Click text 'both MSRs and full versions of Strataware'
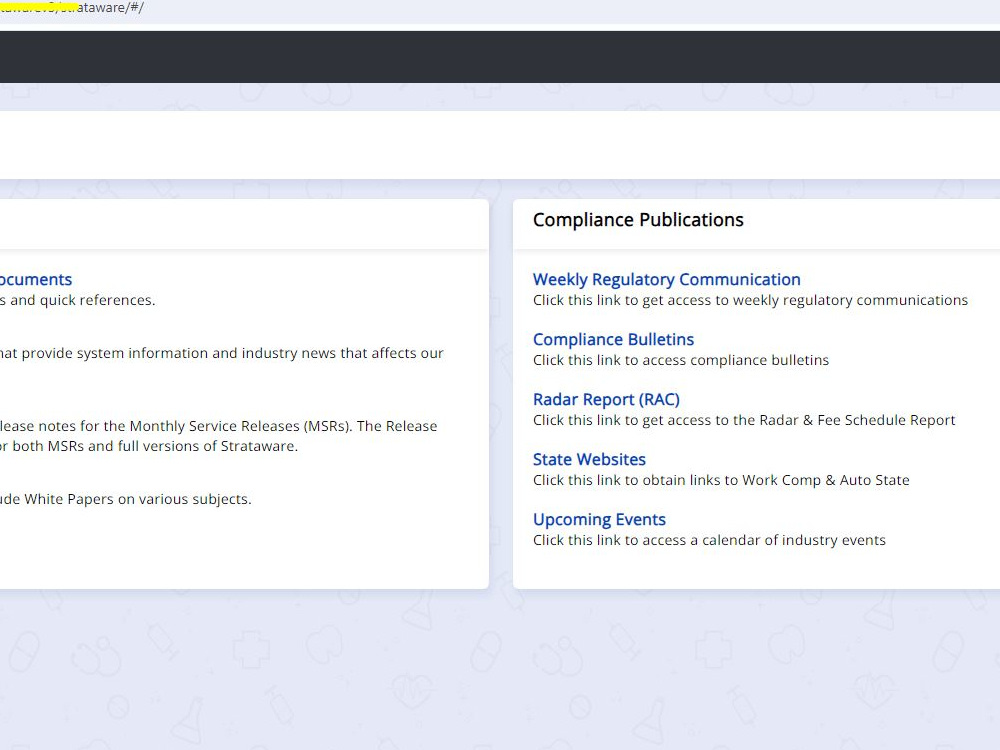This screenshot has height=750, width=1000. [x=155, y=446]
